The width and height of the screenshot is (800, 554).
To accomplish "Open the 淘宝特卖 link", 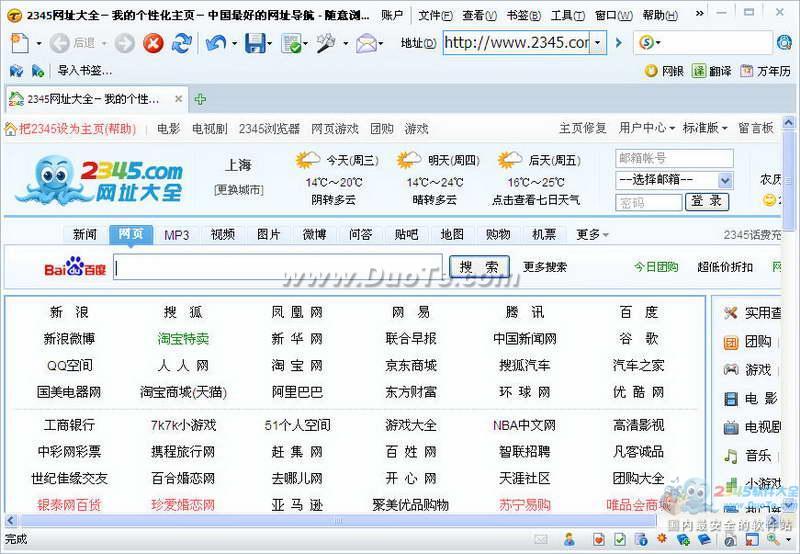I will [183, 338].
